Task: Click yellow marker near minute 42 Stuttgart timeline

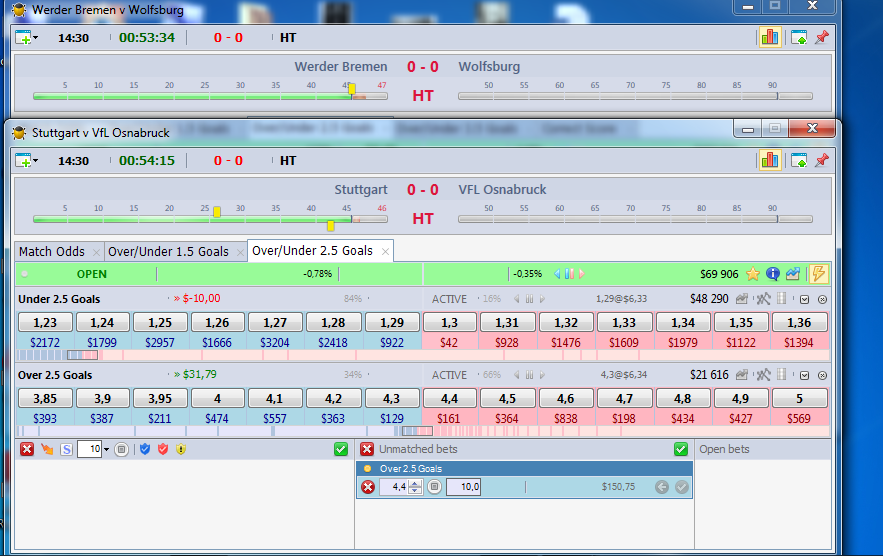Action: pos(331,226)
